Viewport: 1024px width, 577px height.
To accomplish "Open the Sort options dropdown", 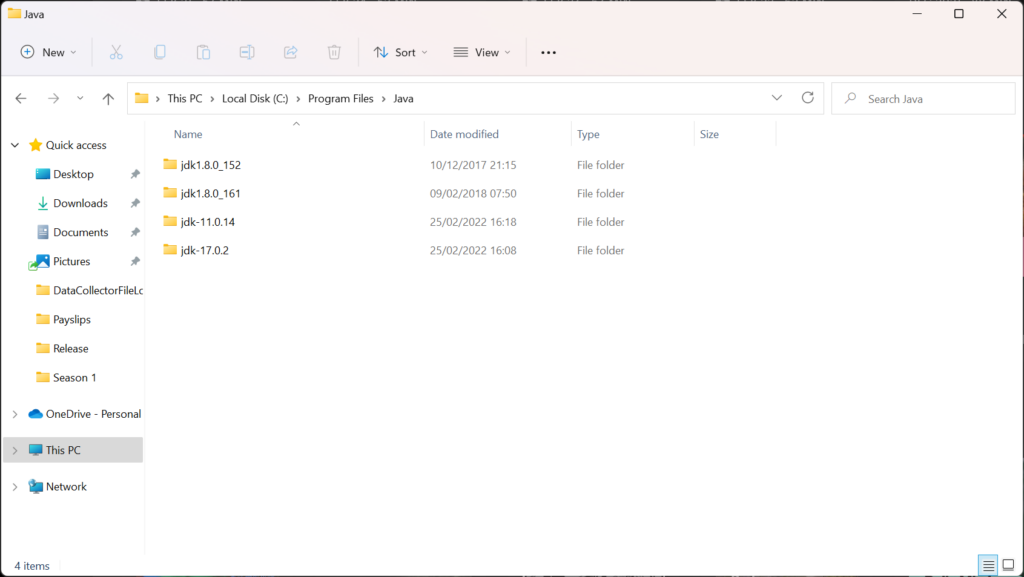I will [x=400, y=52].
